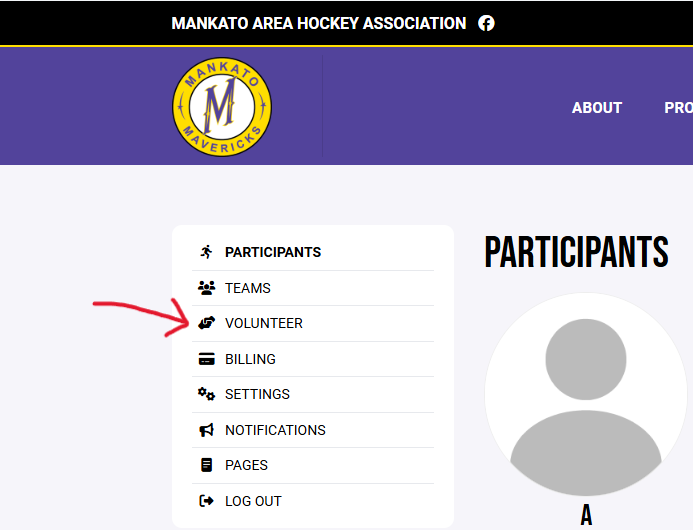Click the Volunteer handshake icon
The width and height of the screenshot is (693, 530).
[x=206, y=323]
